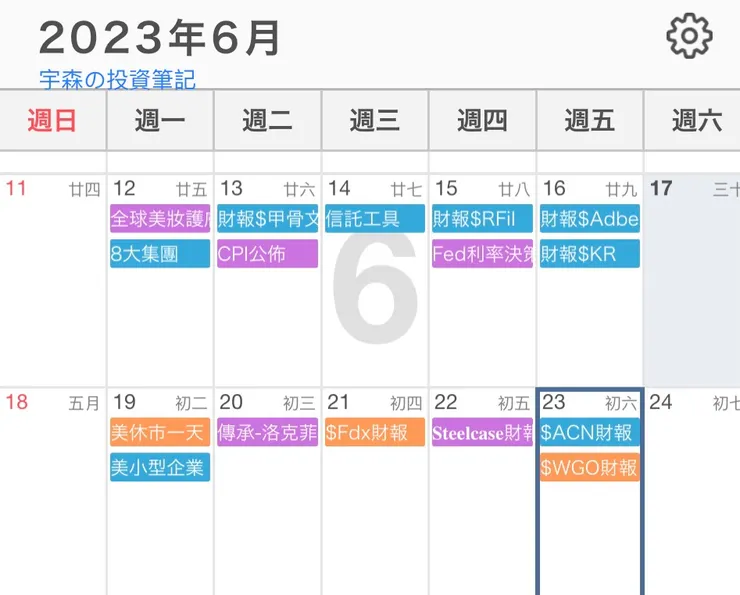Open the 傳承-洛克菲 event on June 20
Image resolution: width=740 pixels, height=595 pixels.
click(x=268, y=432)
